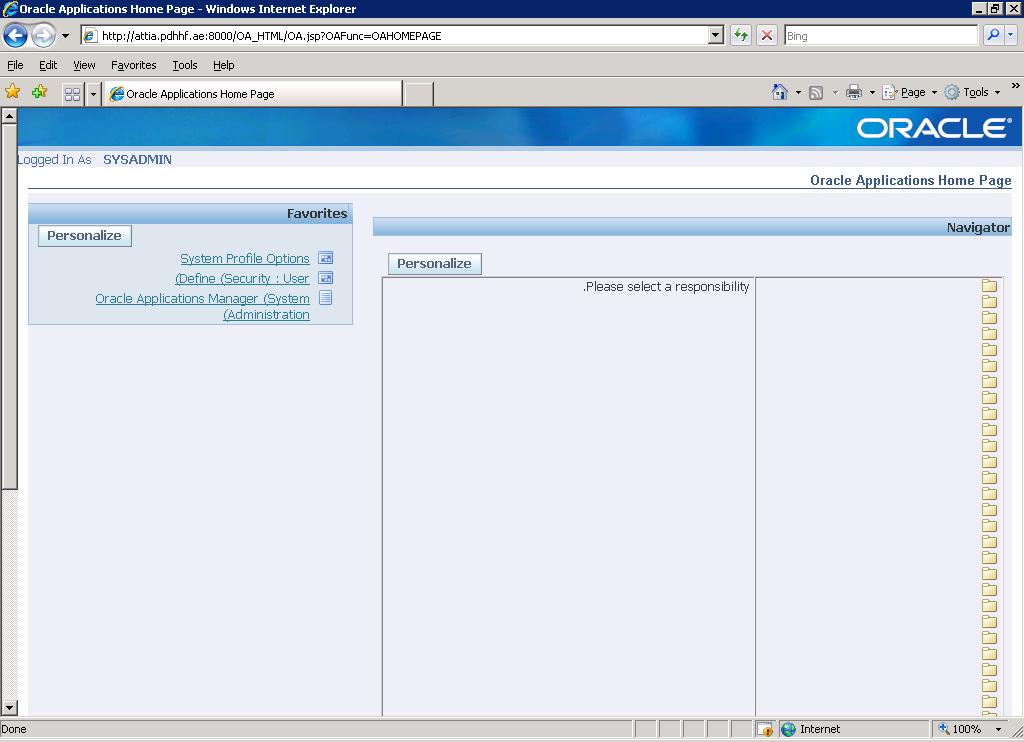The width and height of the screenshot is (1024, 742).
Task: Click the Quick Tabs grid icon
Action: (72, 93)
